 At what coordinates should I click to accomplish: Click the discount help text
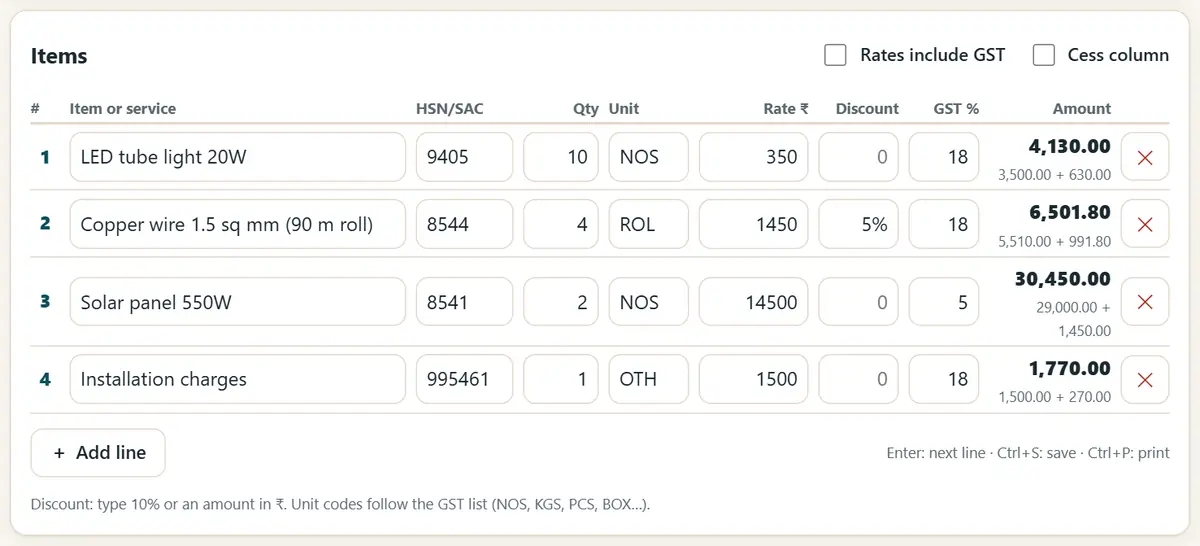click(340, 504)
